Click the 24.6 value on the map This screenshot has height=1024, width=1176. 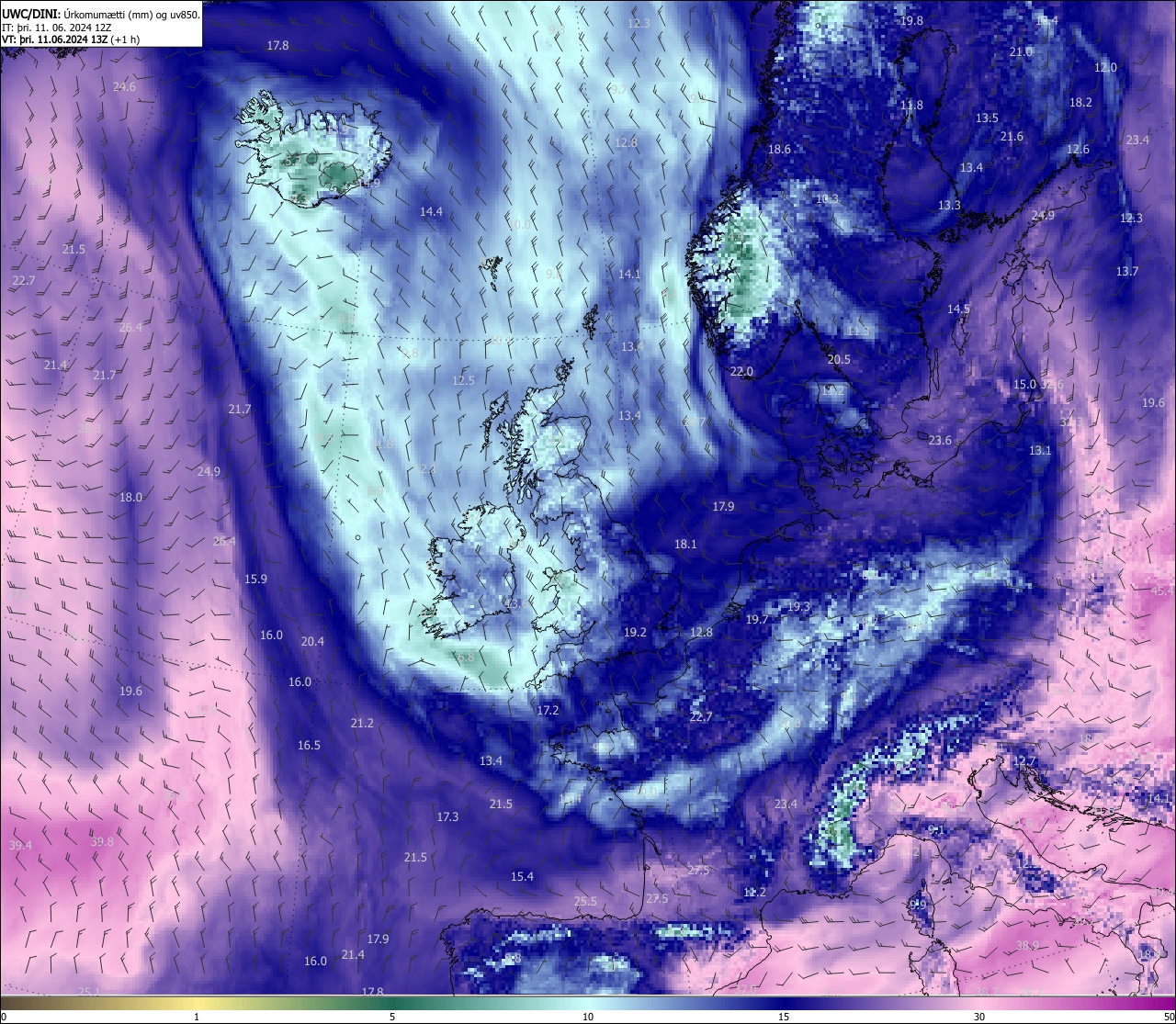click(x=124, y=87)
